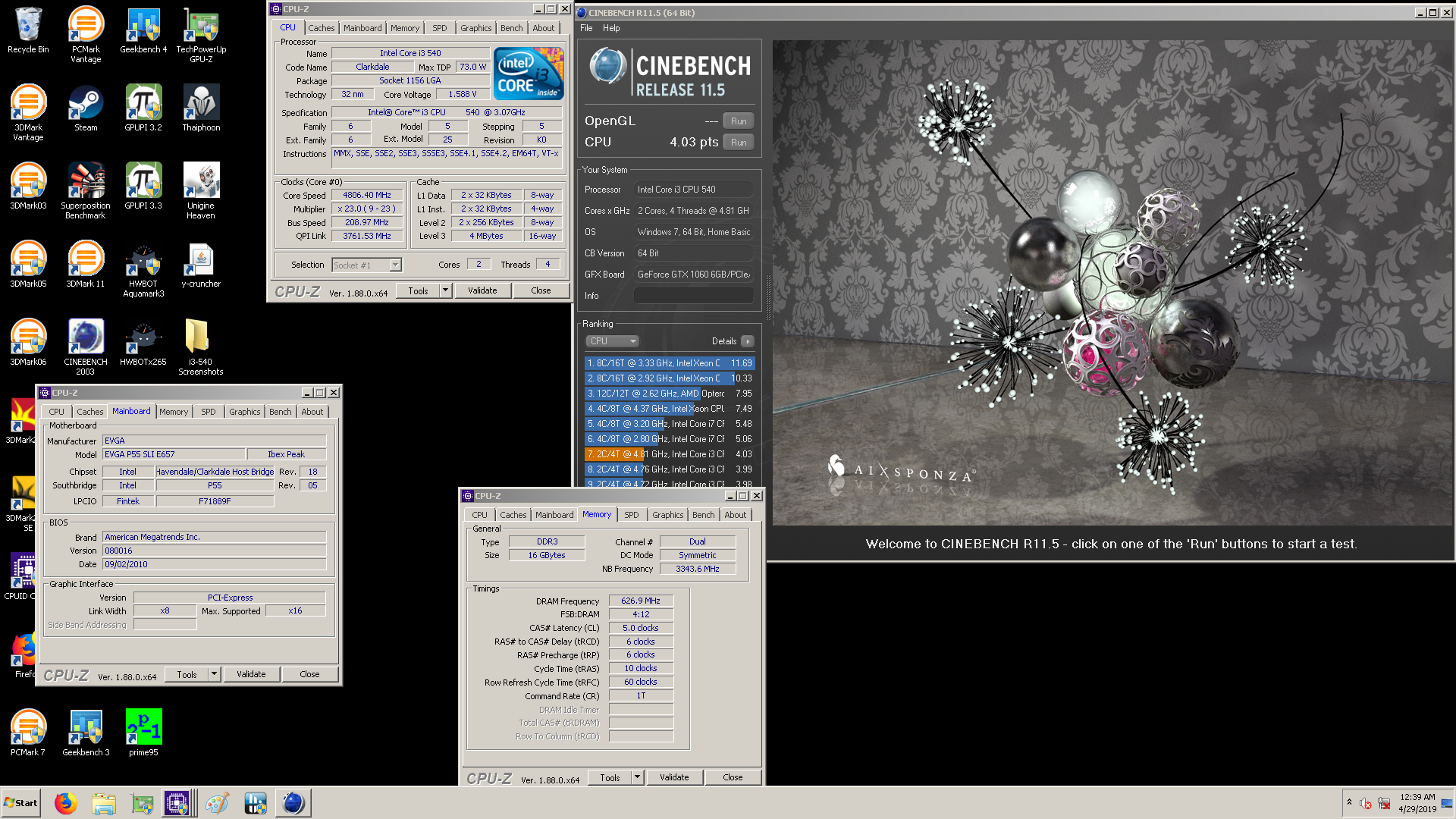Launch HWBOT Aquamark3 shortcut
The height and width of the screenshot is (819, 1456).
[143, 269]
